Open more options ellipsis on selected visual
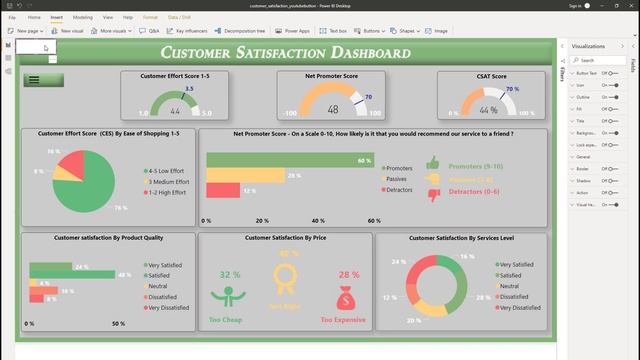Screen dimensions: 640x360 (53, 60)
